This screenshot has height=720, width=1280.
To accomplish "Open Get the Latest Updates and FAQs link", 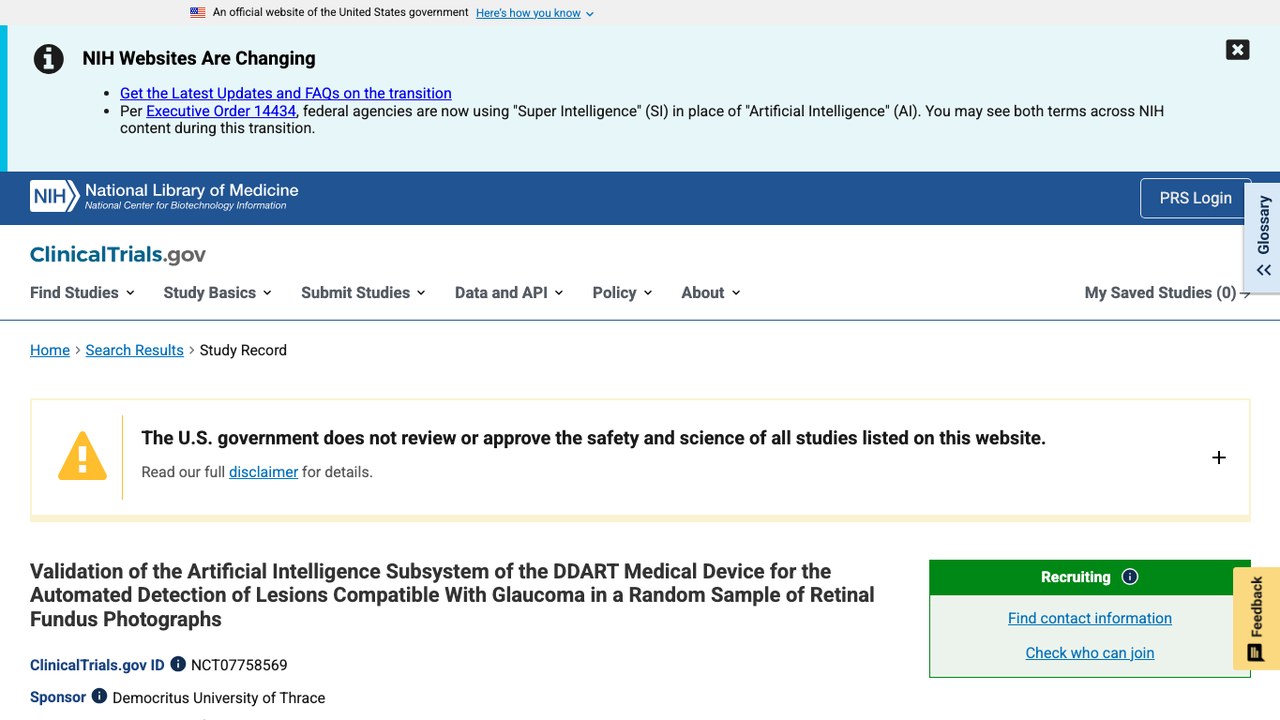I will tap(286, 93).
